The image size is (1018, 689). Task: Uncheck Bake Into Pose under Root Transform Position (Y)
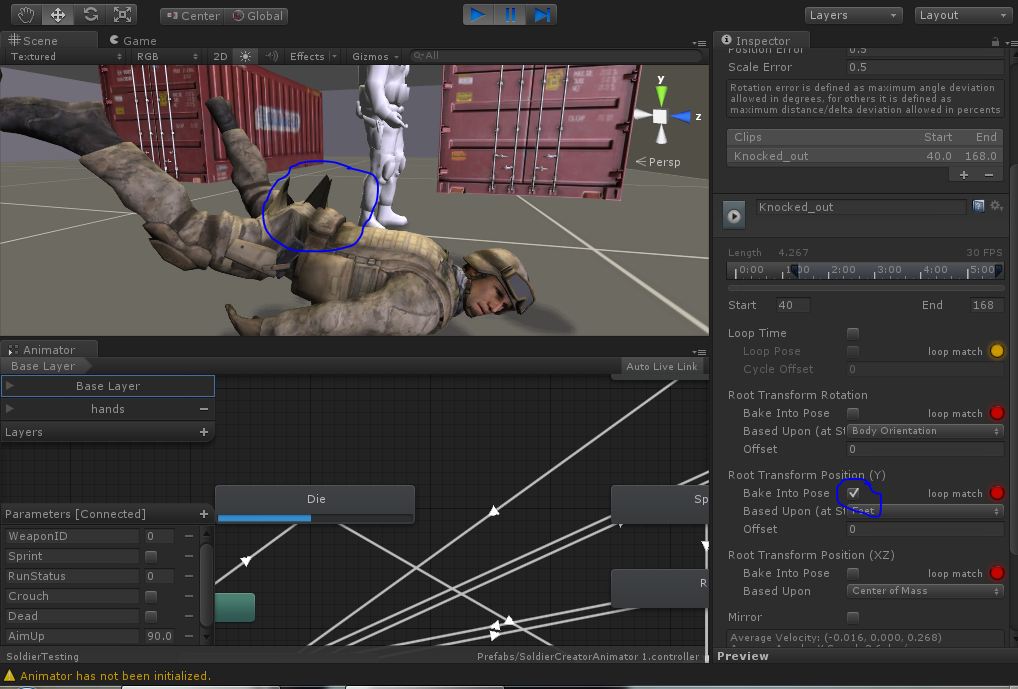pos(853,492)
